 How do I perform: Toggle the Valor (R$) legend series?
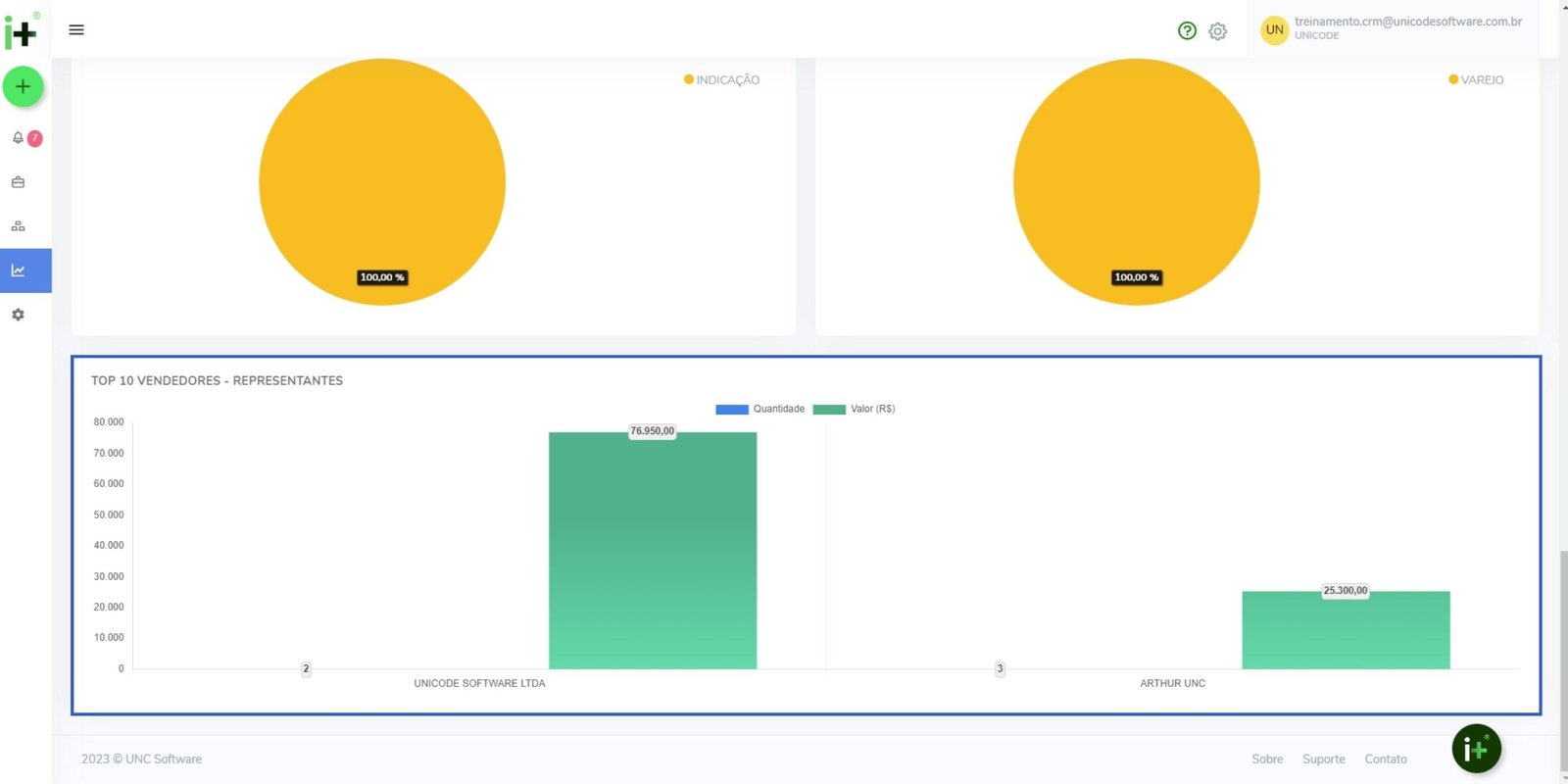pyautogui.click(x=855, y=410)
